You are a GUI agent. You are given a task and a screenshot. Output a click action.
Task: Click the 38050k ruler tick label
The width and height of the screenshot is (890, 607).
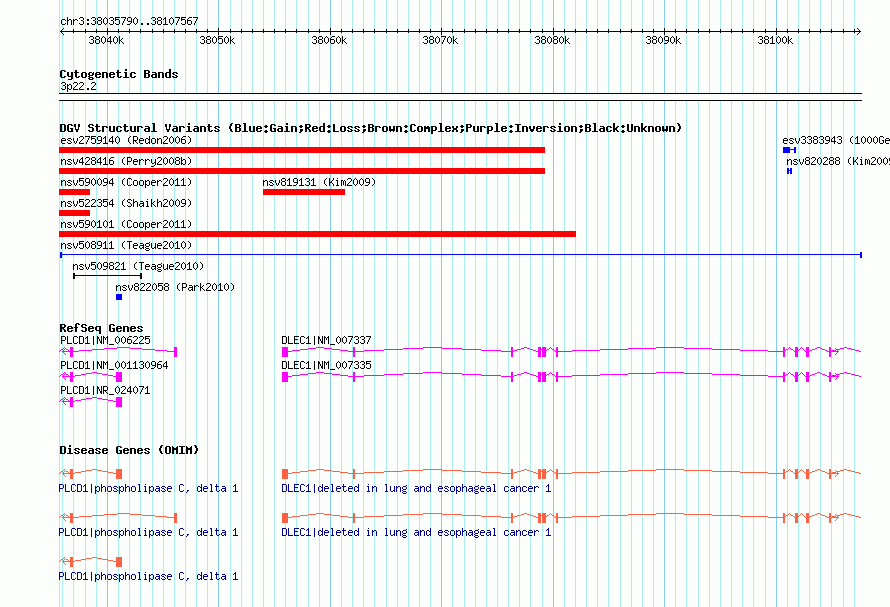(217, 40)
